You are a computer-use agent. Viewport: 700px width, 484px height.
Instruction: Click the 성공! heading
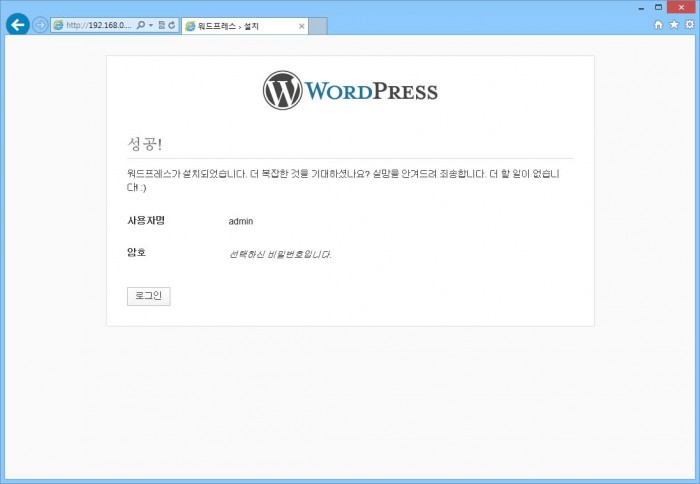145,144
